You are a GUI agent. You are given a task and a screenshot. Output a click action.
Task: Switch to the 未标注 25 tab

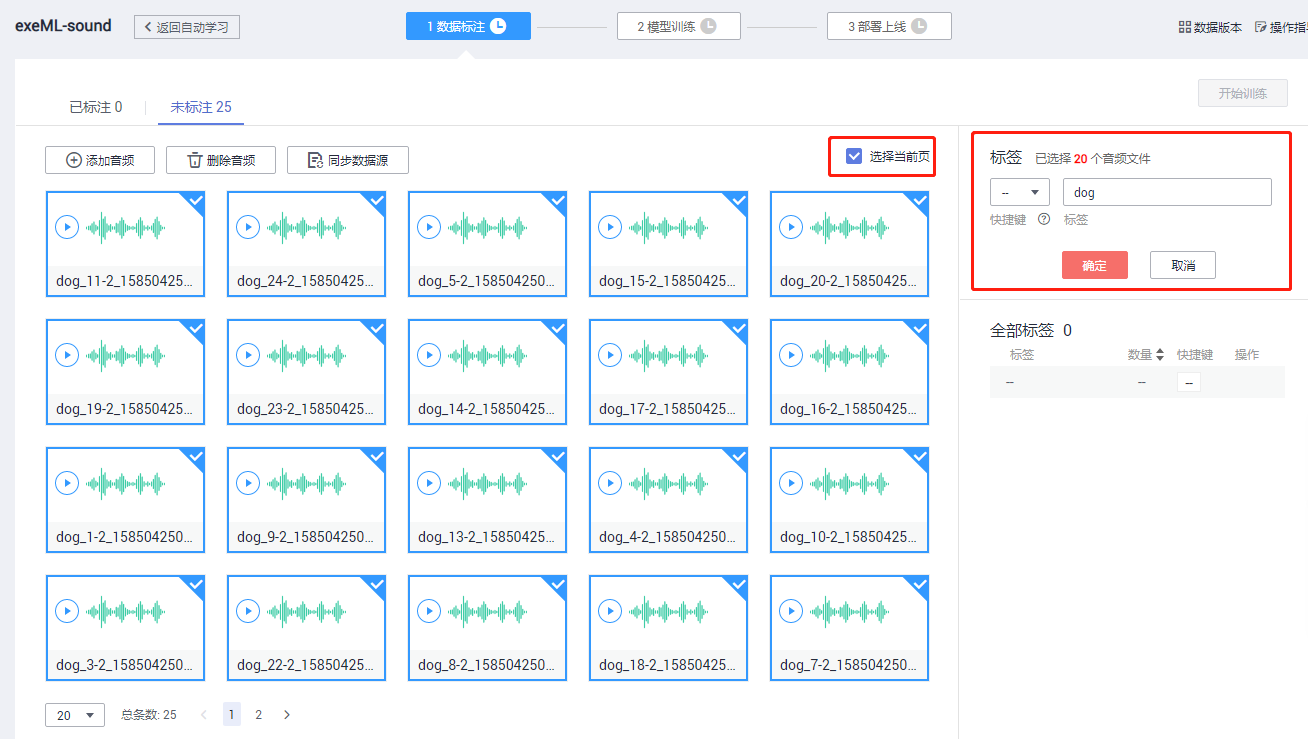(201, 107)
